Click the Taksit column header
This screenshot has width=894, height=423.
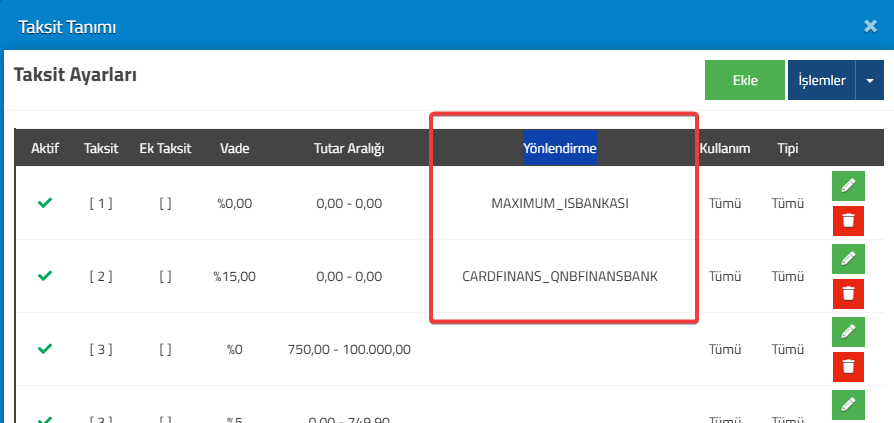[x=101, y=149]
